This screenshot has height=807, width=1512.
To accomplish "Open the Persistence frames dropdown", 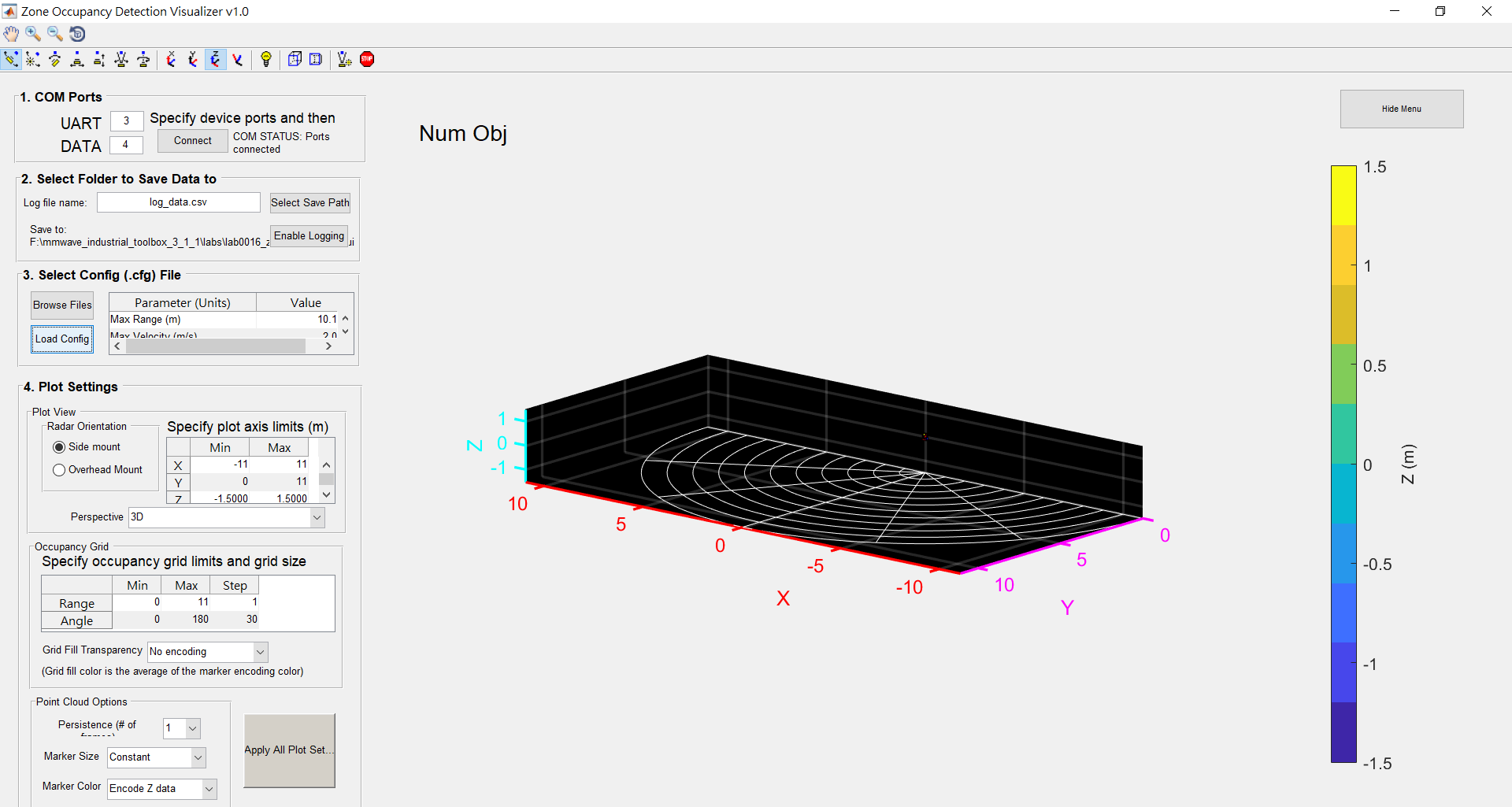I will tap(192, 728).
